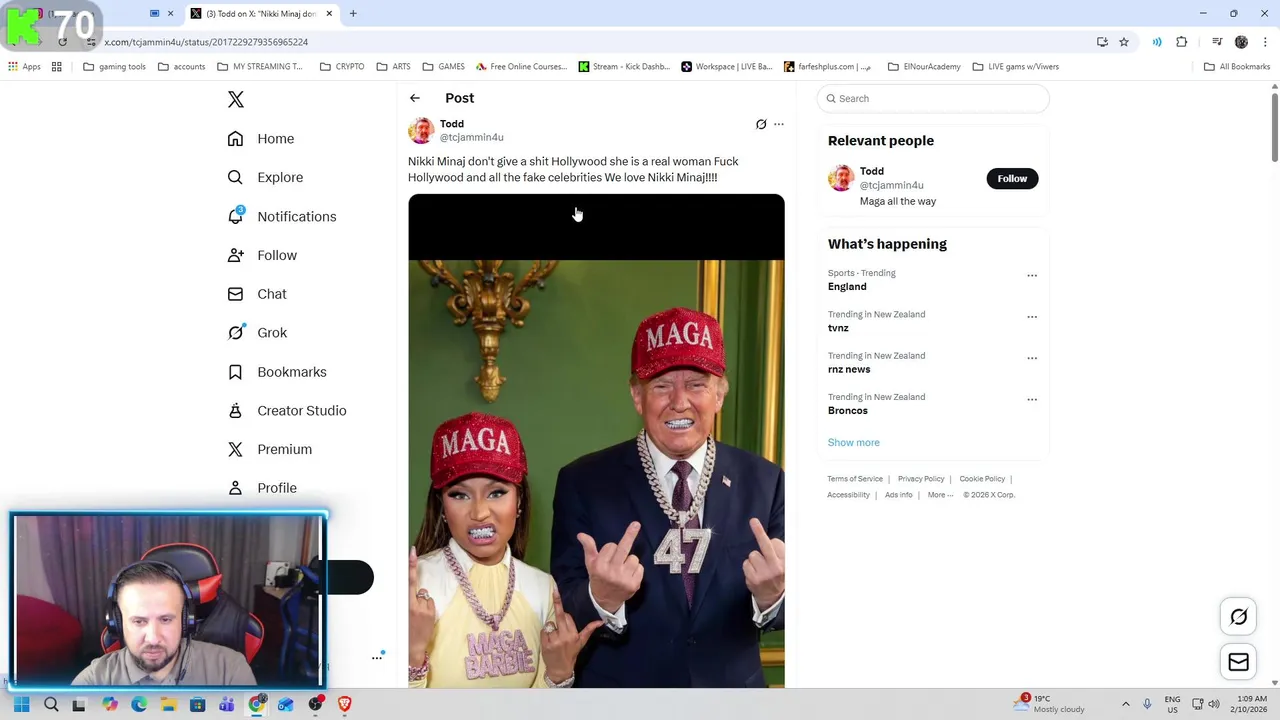The height and width of the screenshot is (720, 1280).
Task: Open the Free Online Courses bookmark
Action: point(521,67)
